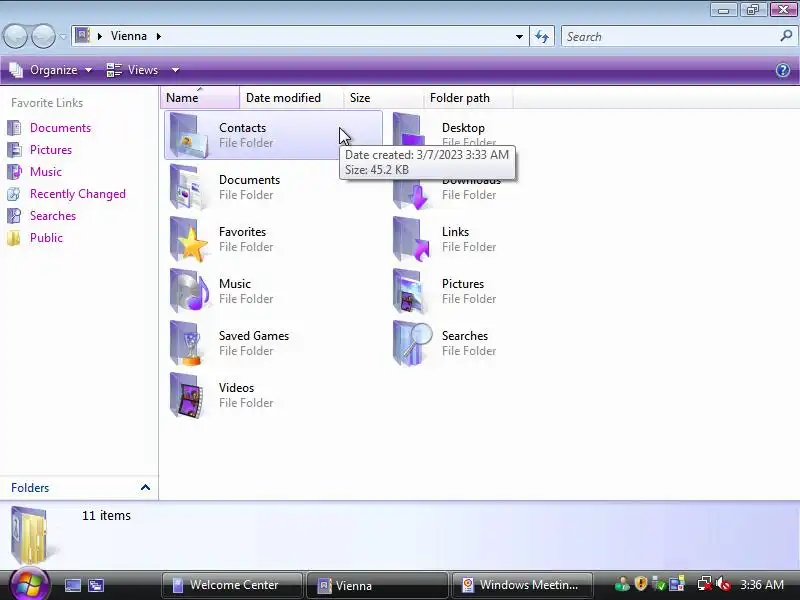Select the Links folder name text
The image size is (800, 600).
(x=455, y=232)
